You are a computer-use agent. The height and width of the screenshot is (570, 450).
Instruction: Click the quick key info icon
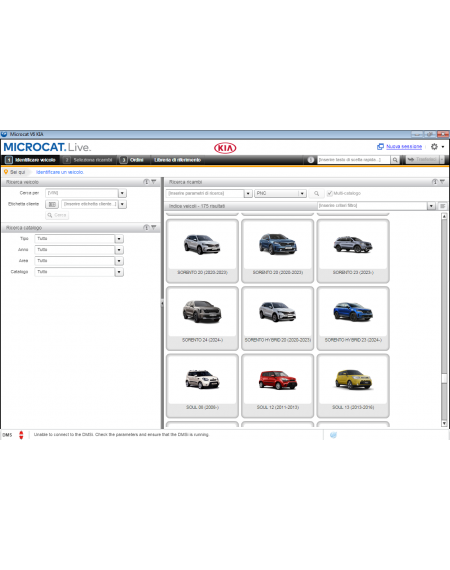click(x=310, y=160)
